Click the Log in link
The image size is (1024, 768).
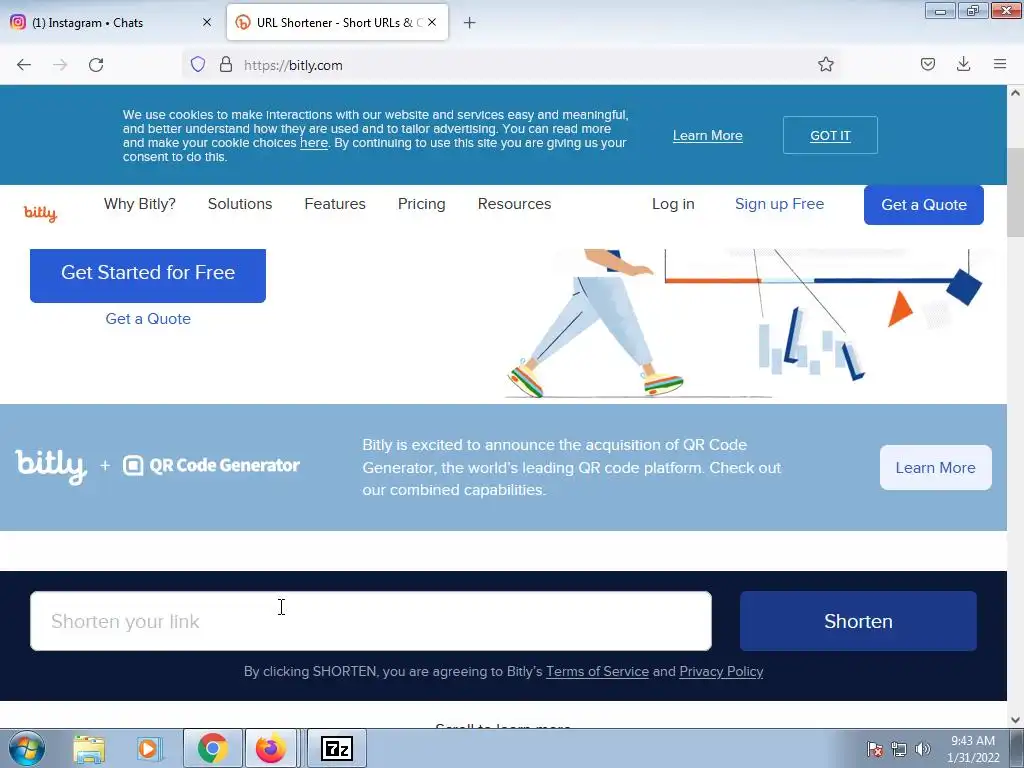[x=673, y=204]
